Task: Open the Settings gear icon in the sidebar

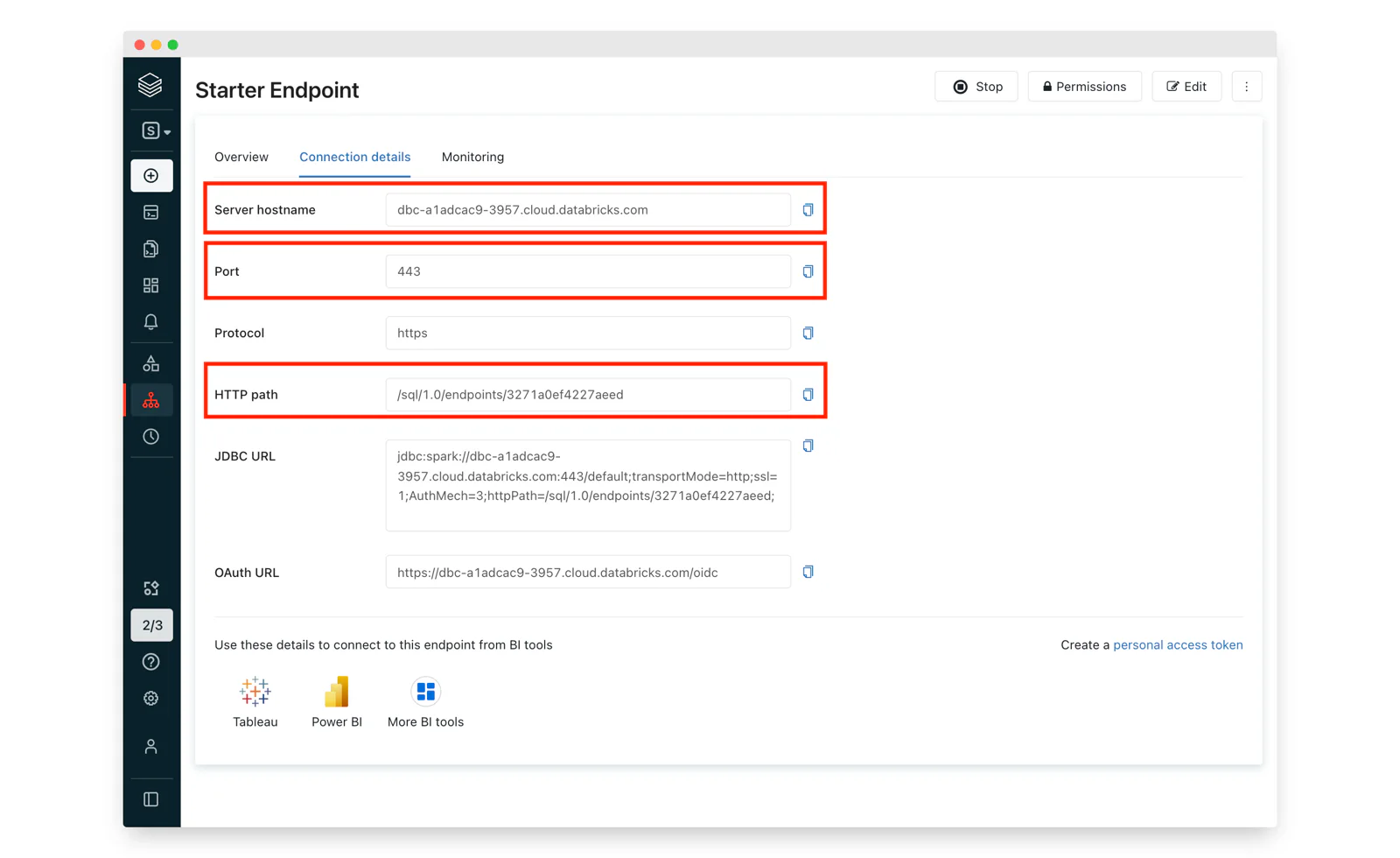Action: [x=151, y=699]
